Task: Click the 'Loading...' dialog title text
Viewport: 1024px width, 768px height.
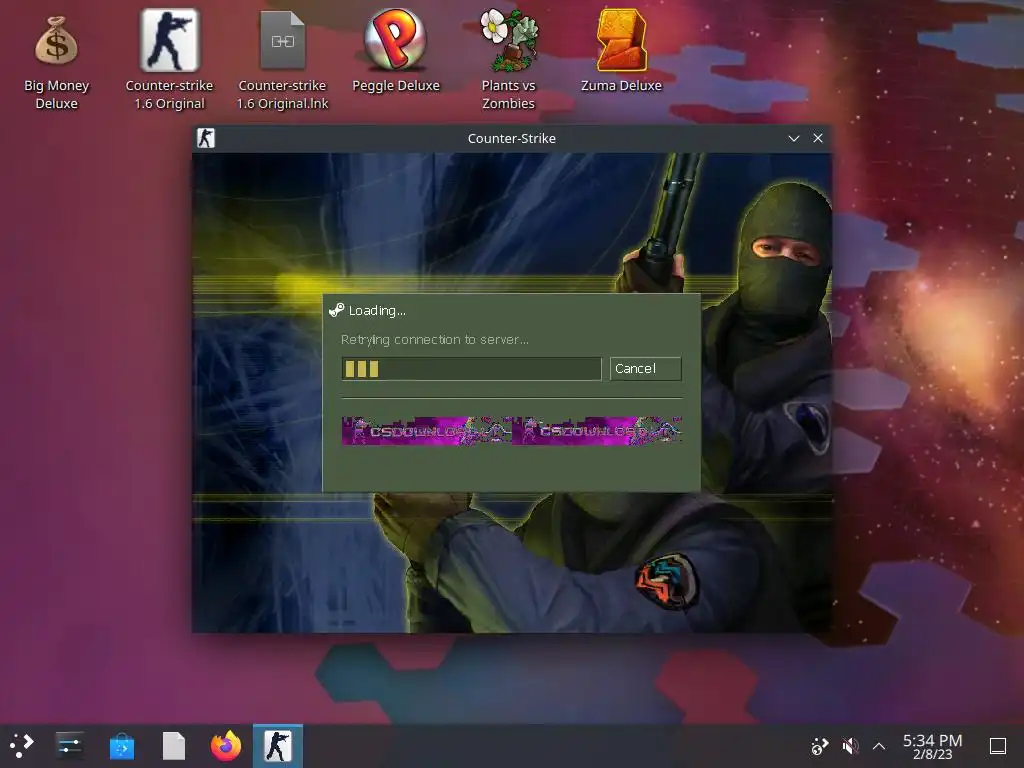Action: (377, 311)
